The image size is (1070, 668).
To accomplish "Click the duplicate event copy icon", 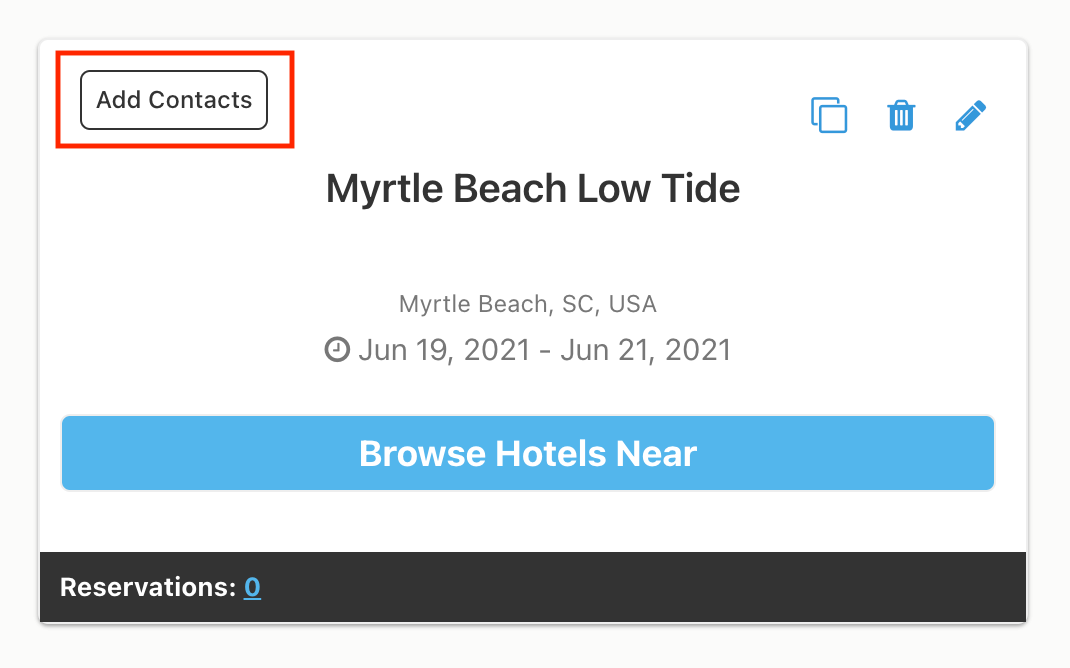I will pos(829,115).
